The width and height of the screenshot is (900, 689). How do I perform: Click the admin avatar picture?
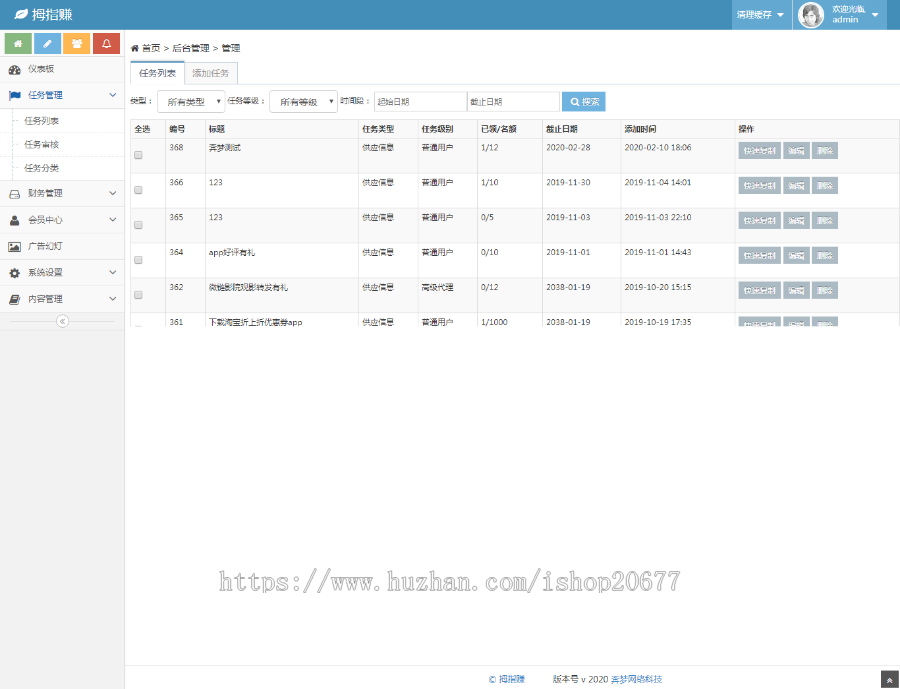811,15
